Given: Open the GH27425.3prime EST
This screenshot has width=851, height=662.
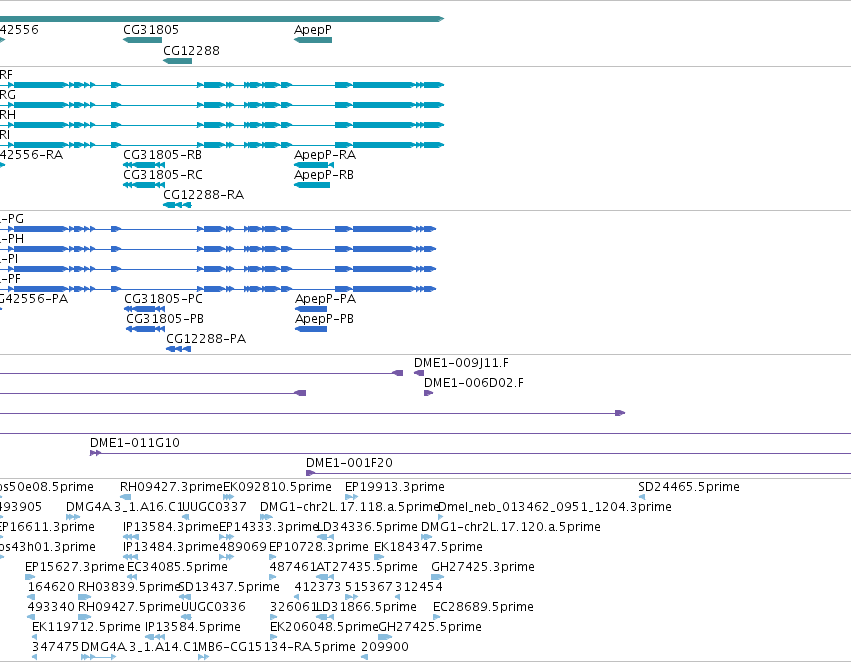Looking at the screenshot, I should pos(483,567).
